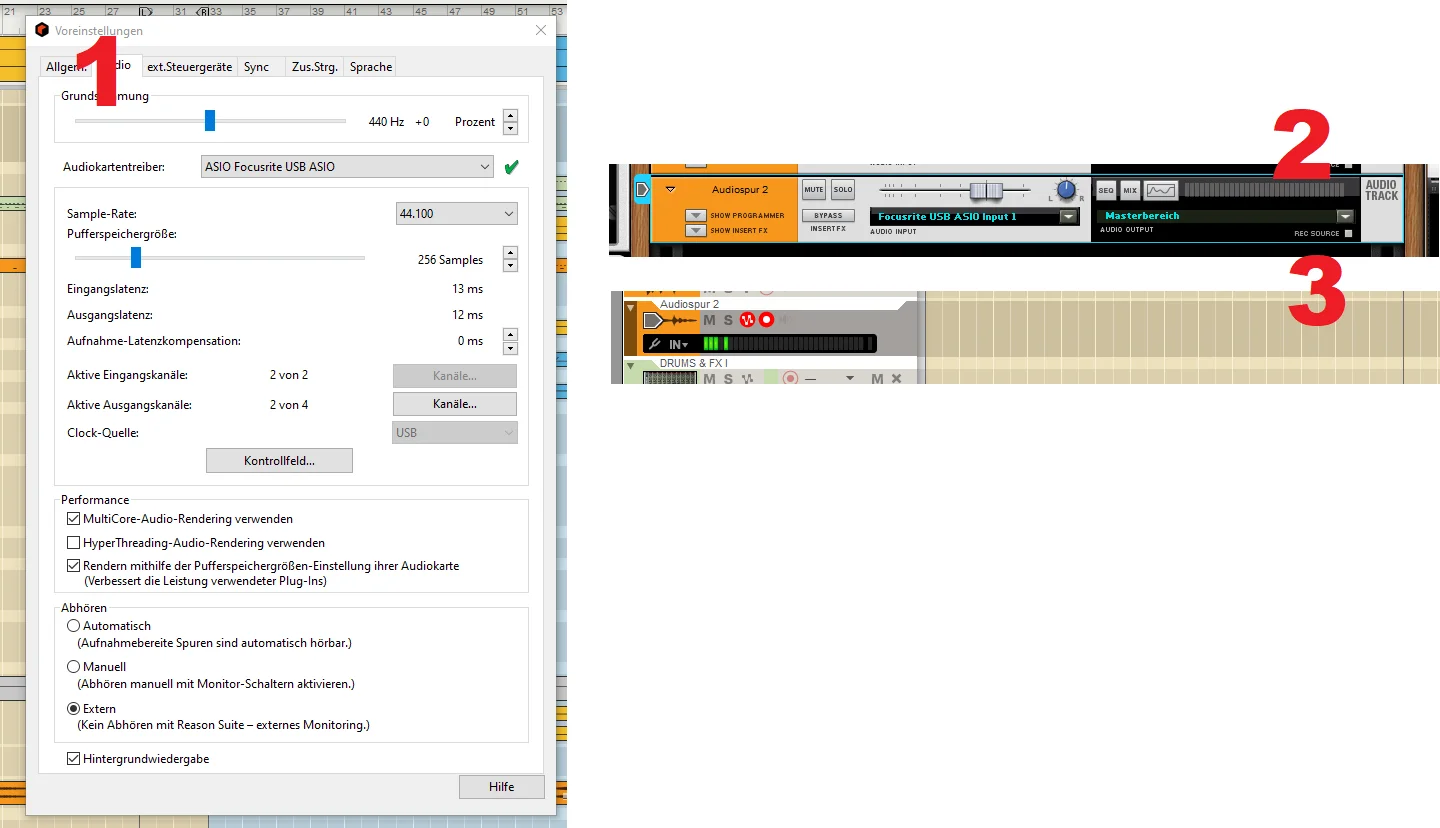Click the left loop locator marker in ruler

pyautogui.click(x=146, y=12)
